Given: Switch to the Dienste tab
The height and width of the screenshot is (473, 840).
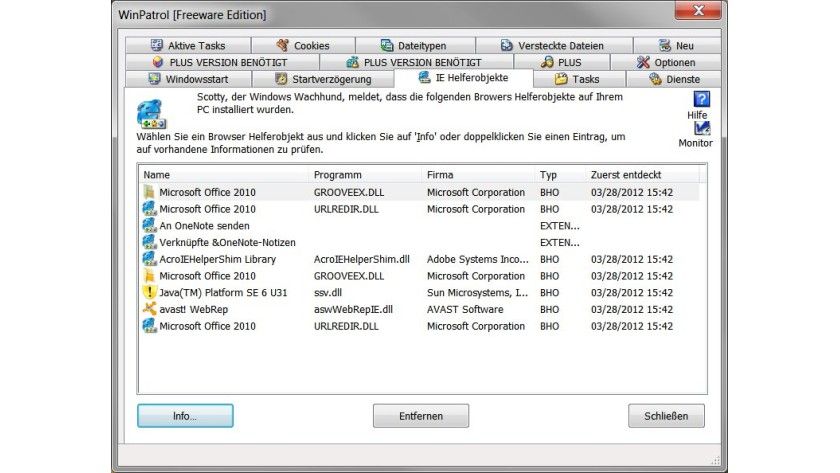Looking at the screenshot, I should pyautogui.click(x=674, y=79).
